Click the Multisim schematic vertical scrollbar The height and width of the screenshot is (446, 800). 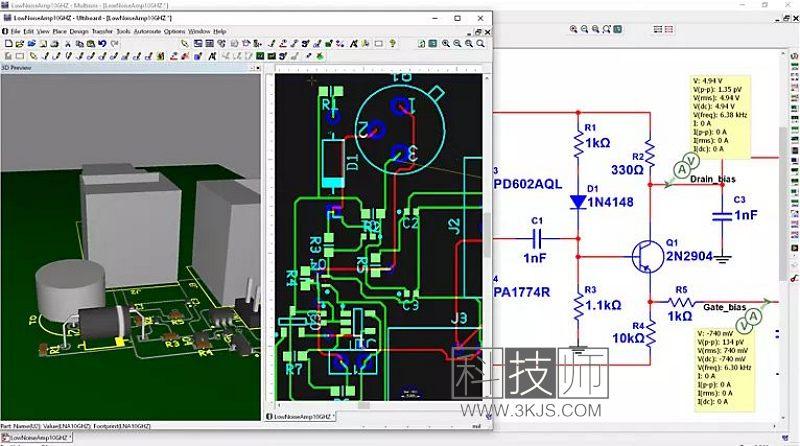point(783,204)
